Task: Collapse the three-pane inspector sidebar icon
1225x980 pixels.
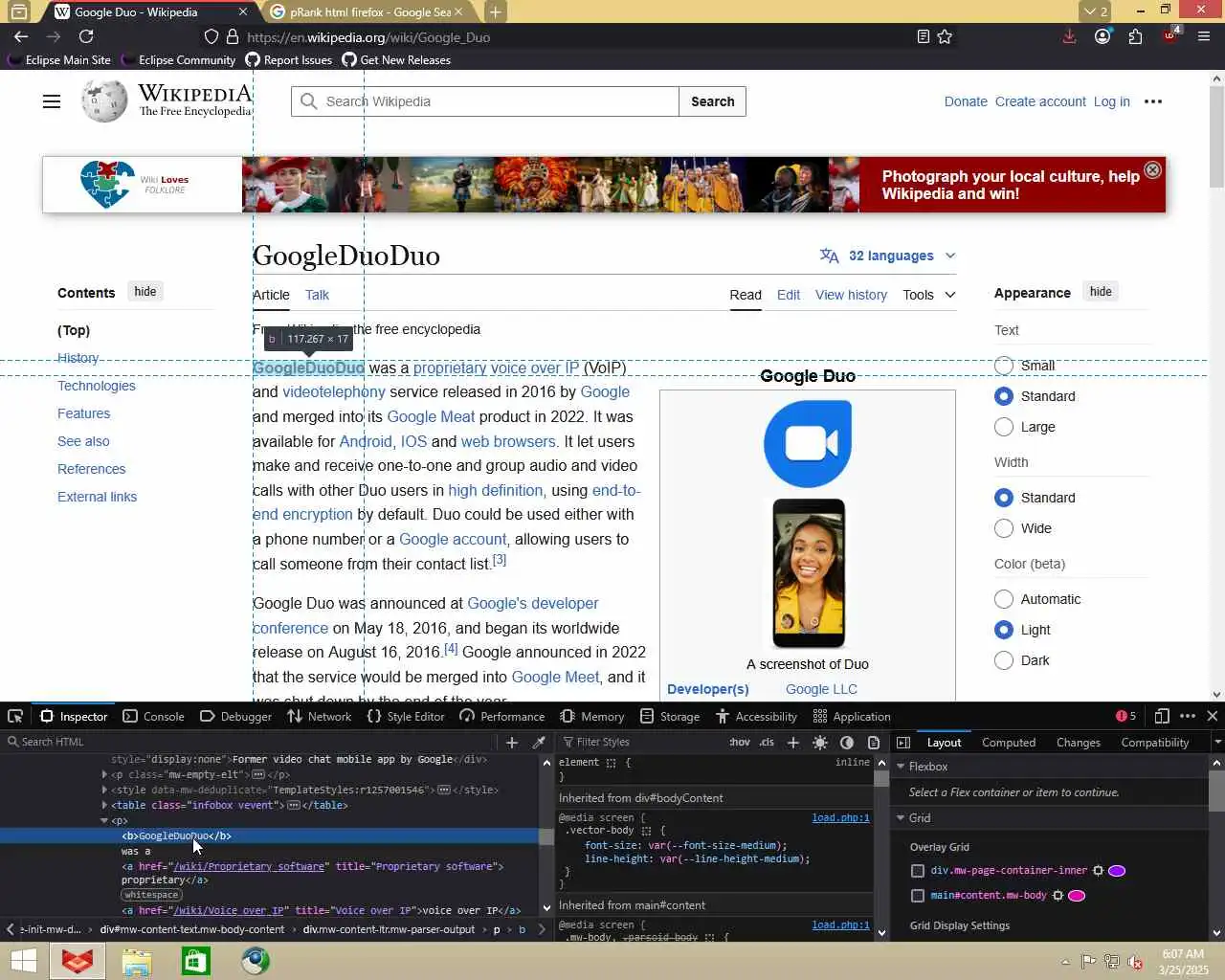Action: (903, 742)
